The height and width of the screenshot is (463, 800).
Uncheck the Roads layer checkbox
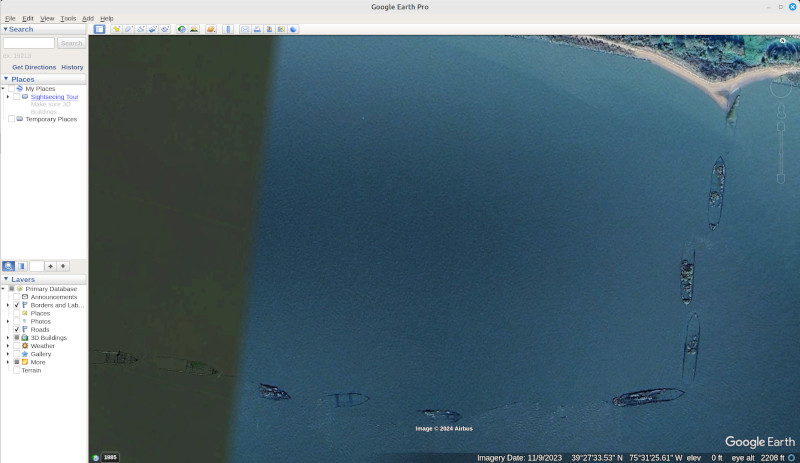[16, 329]
